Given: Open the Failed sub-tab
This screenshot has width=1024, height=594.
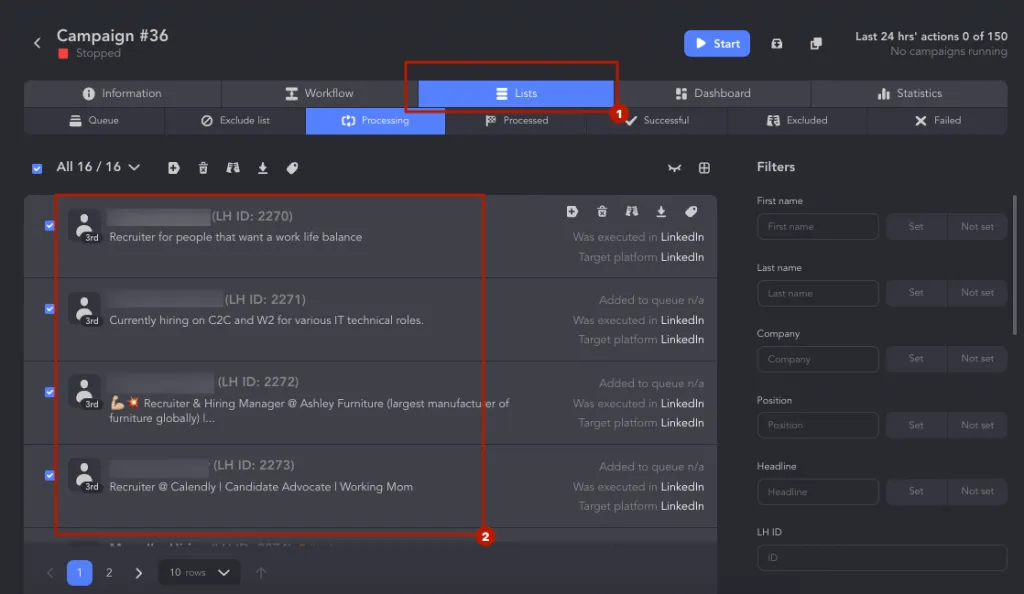Looking at the screenshot, I should coord(937,121).
